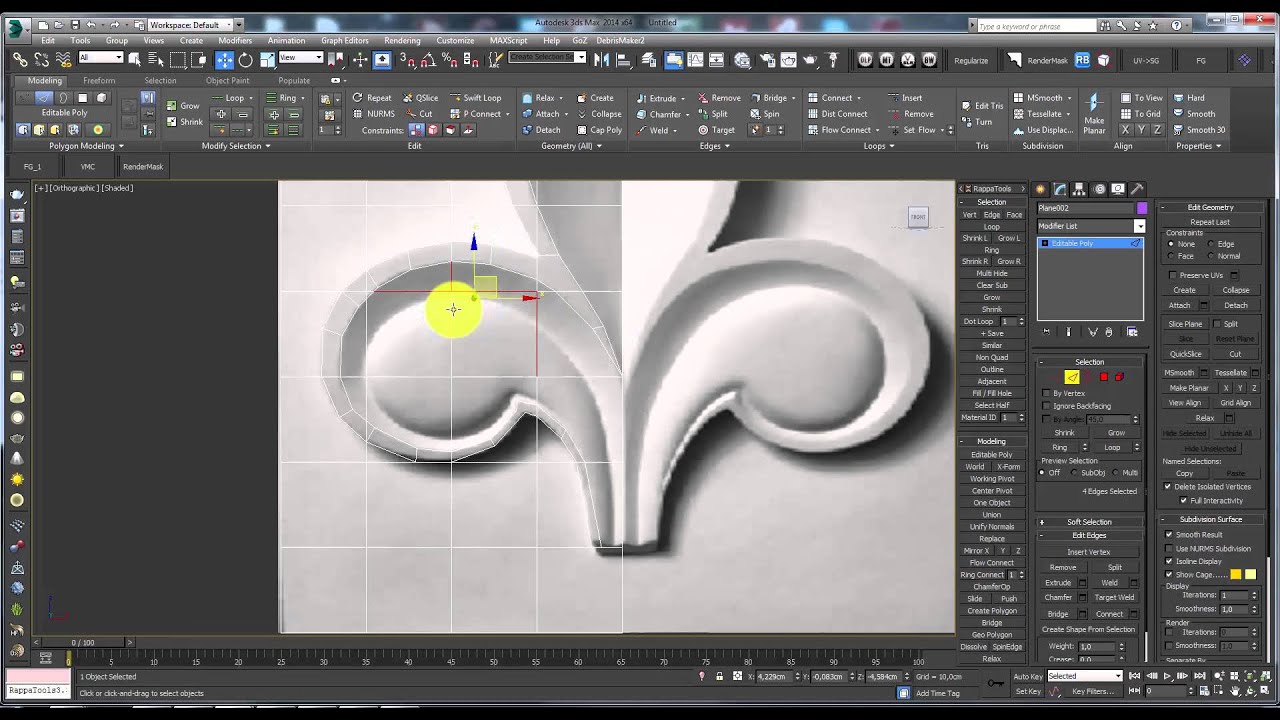Click the Plane002 object name field
Screen dimensions: 1280x720
click(x=1085, y=208)
